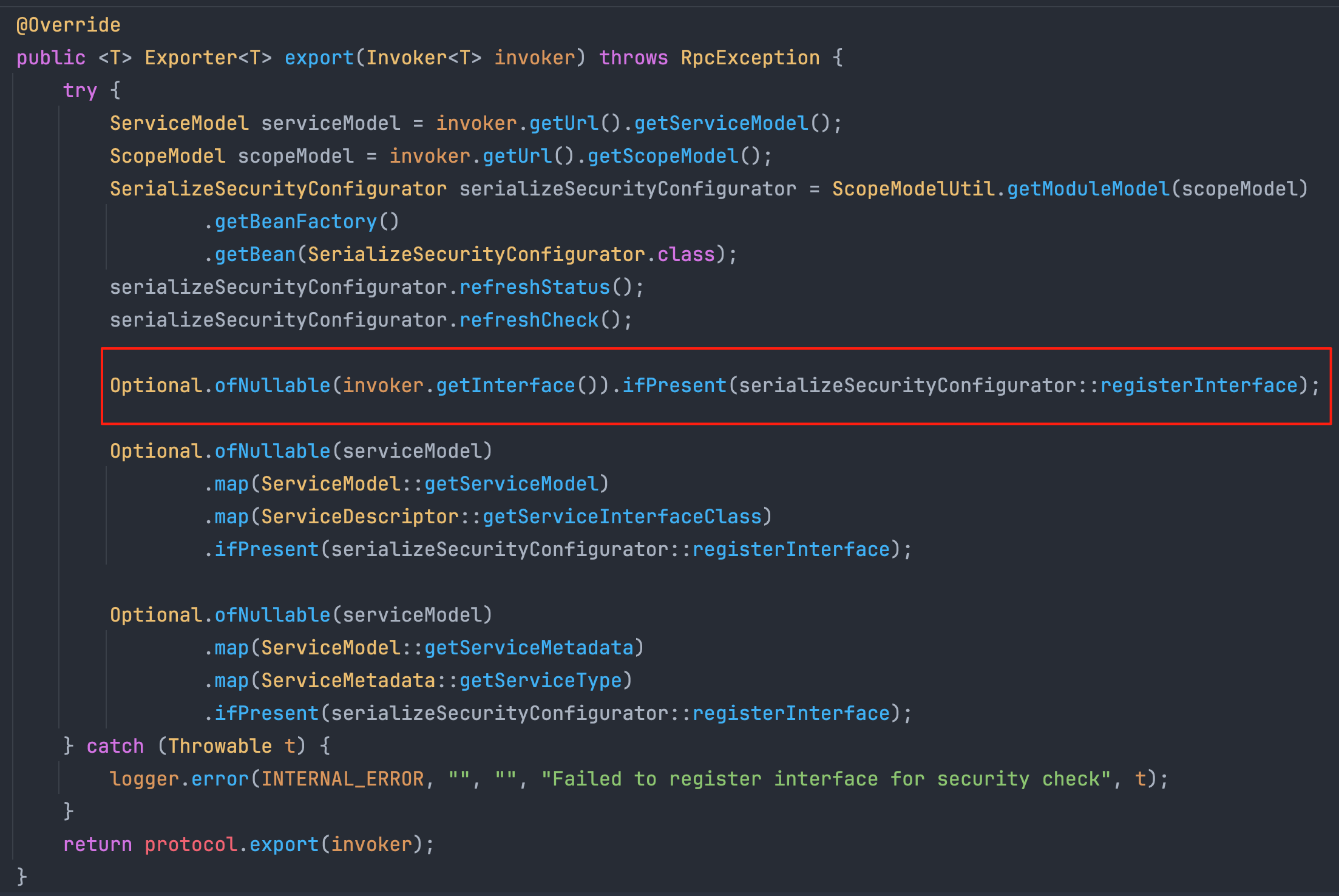The image size is (1339, 896).
Task: Click RpcException in throws clause
Action: [x=750, y=58]
